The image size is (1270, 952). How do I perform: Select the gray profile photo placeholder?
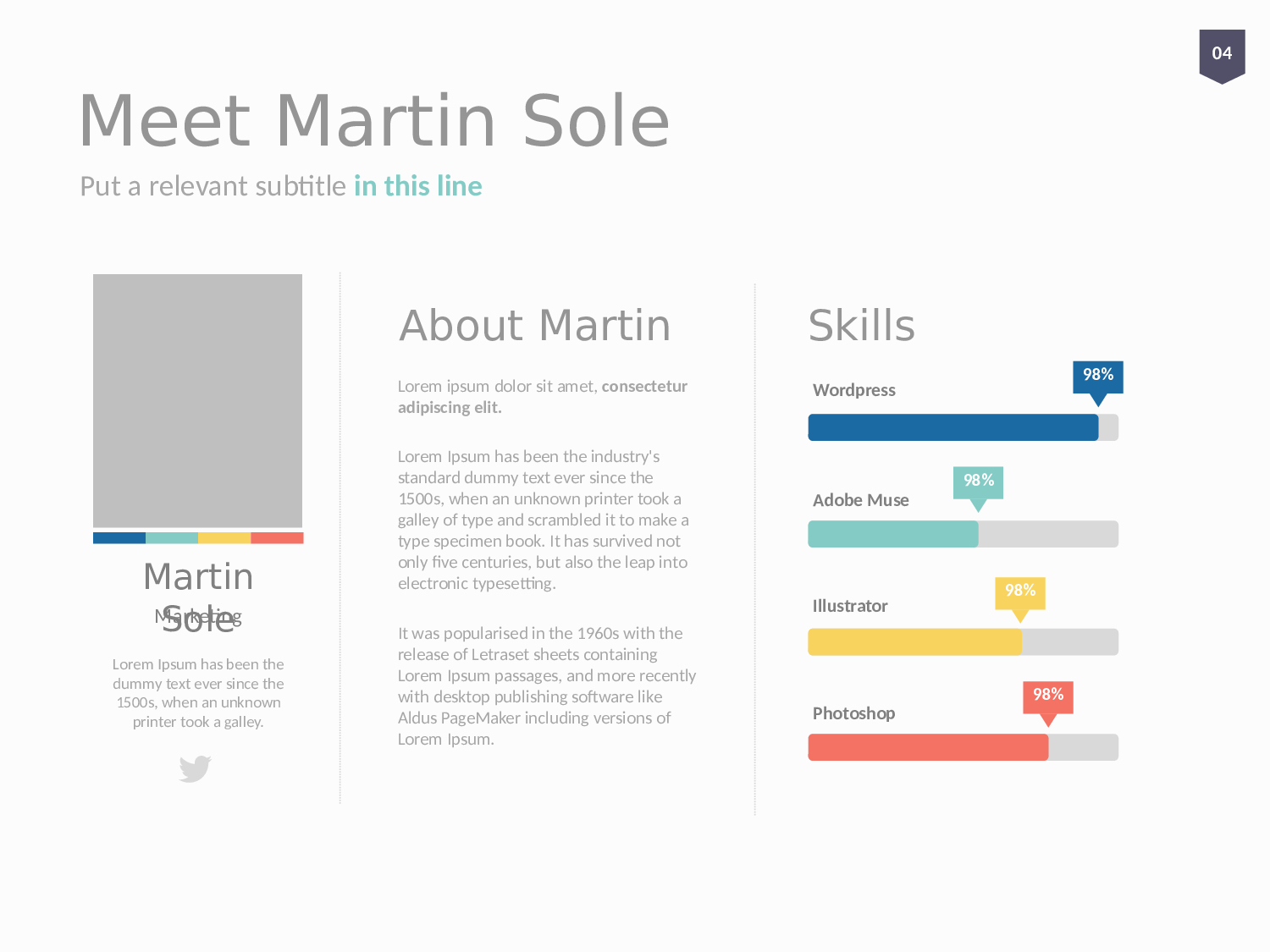(197, 400)
